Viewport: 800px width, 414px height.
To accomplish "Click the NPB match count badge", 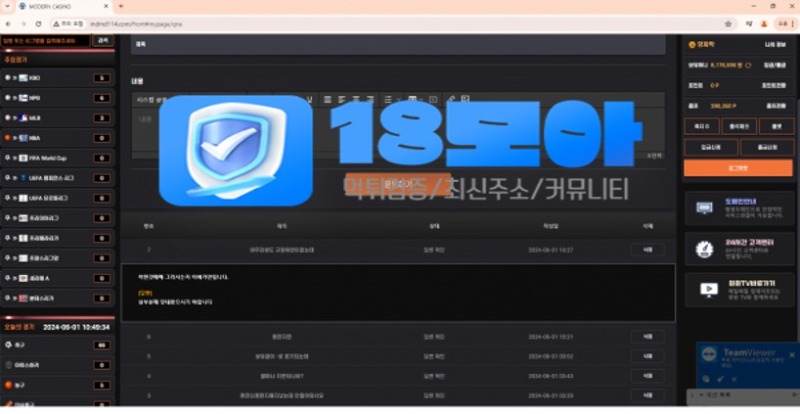I will coord(102,98).
